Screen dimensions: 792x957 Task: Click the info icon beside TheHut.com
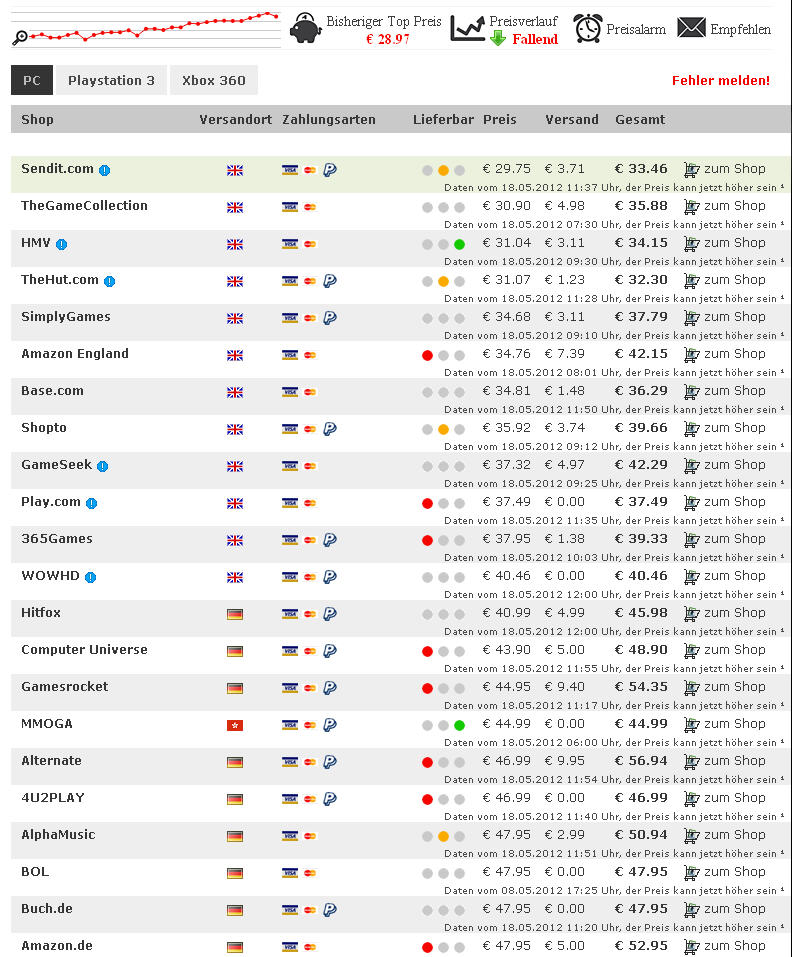pyautogui.click(x=109, y=281)
